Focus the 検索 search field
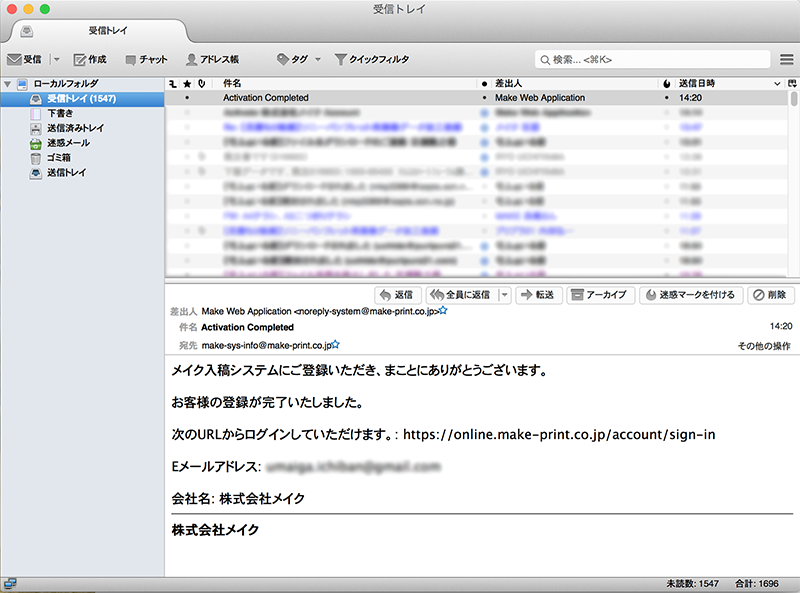Image resolution: width=800 pixels, height=593 pixels. 652,60
